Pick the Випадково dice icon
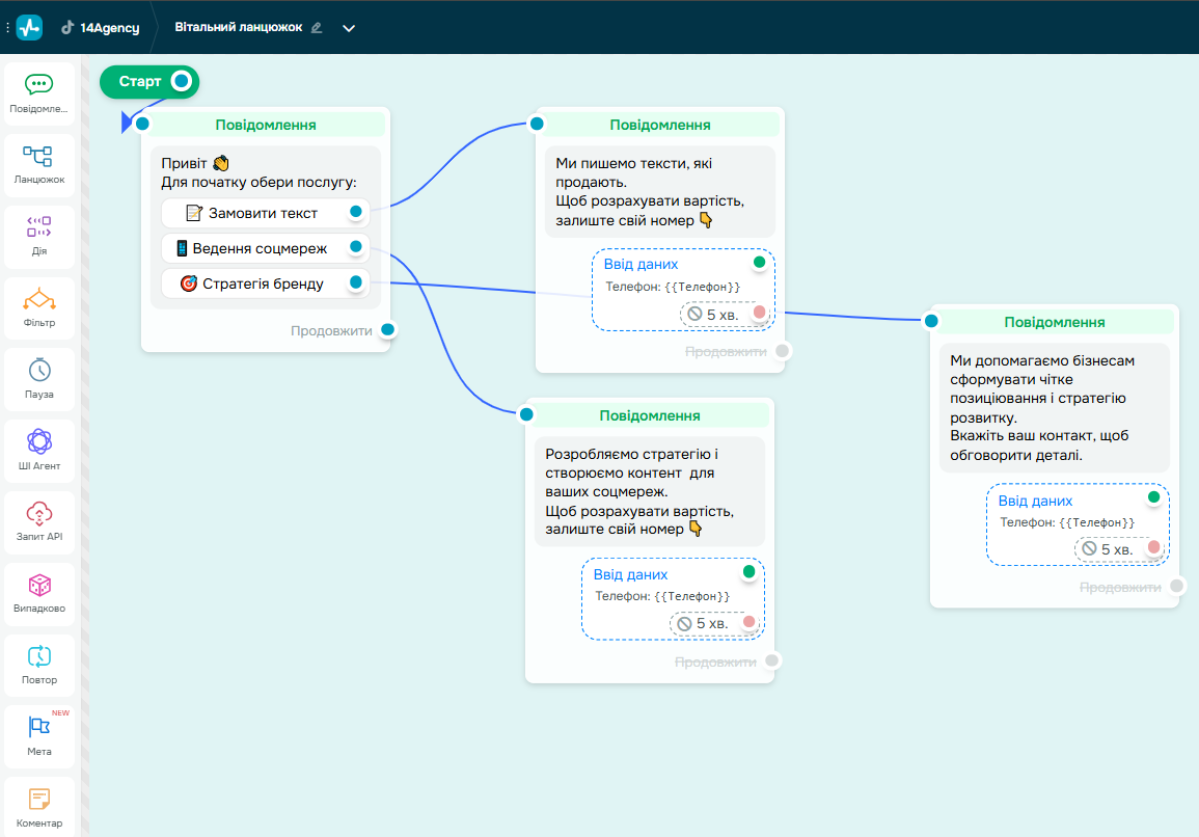Image resolution: width=1199 pixels, height=837 pixels. tap(39, 585)
